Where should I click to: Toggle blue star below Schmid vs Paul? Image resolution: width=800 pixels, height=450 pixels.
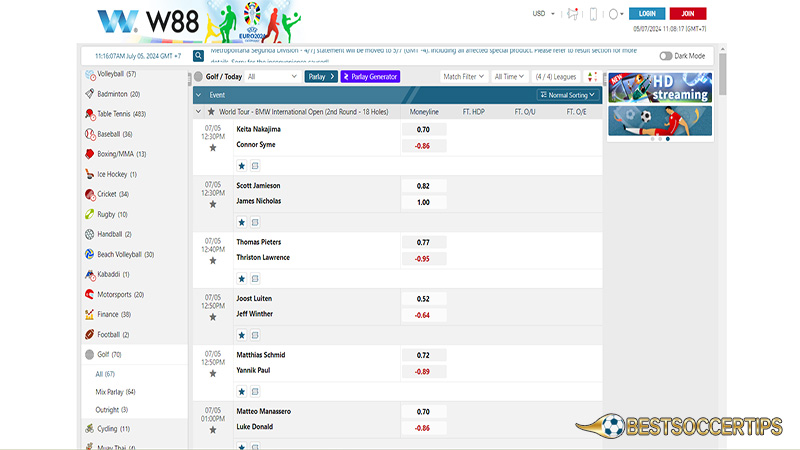pyautogui.click(x=242, y=392)
